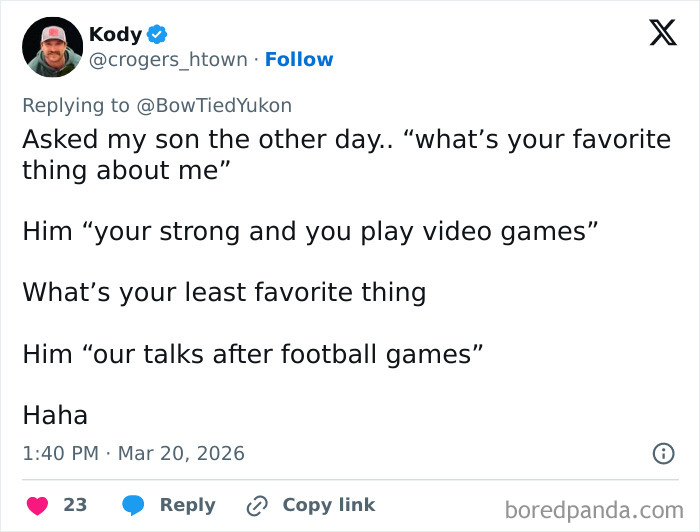Follow the crogers_htown account
The width and height of the screenshot is (700, 532).
click(299, 60)
